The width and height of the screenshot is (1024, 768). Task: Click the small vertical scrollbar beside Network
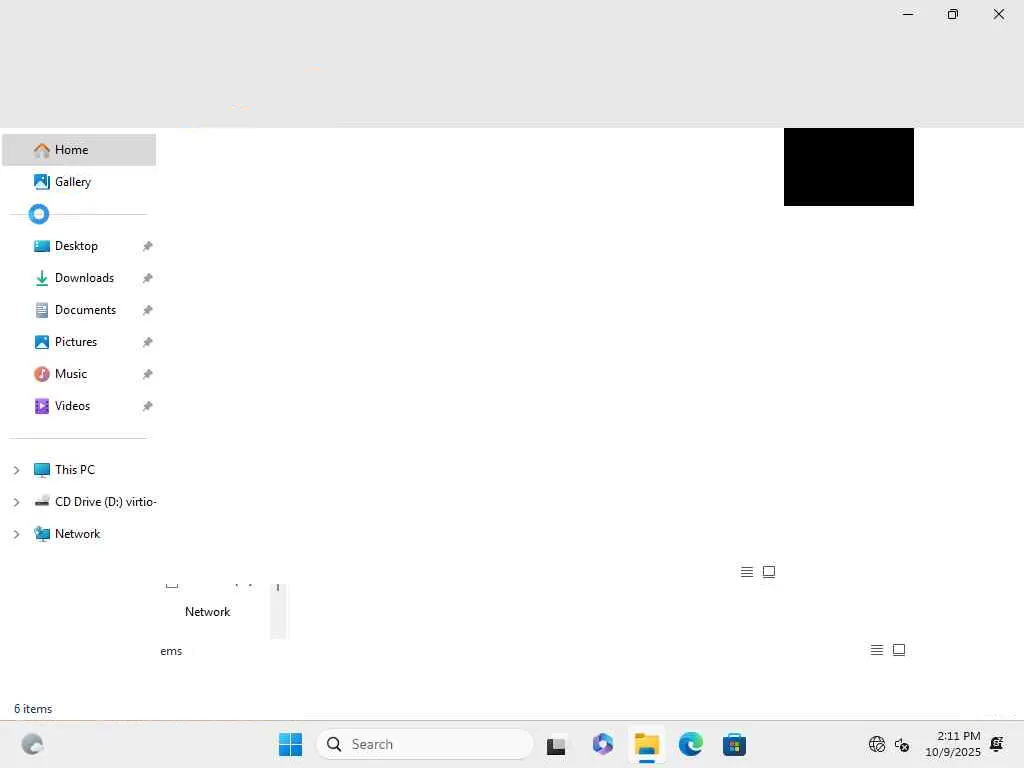278,611
